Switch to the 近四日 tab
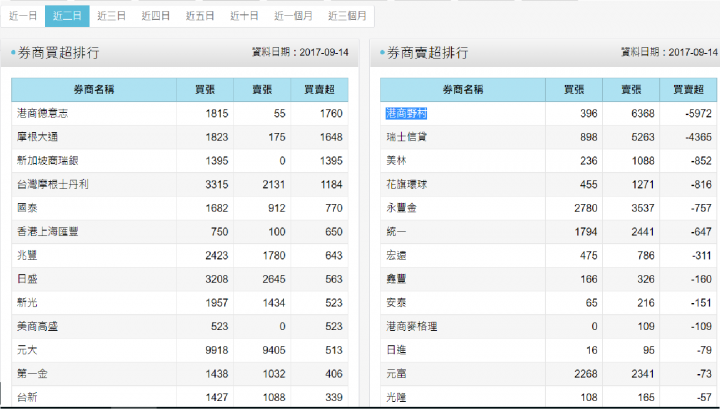Viewport: 720px width, 410px height. 156,16
